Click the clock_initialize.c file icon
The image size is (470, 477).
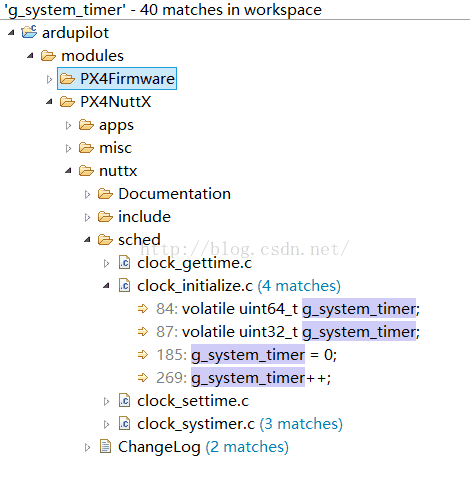pyautogui.click(x=125, y=286)
